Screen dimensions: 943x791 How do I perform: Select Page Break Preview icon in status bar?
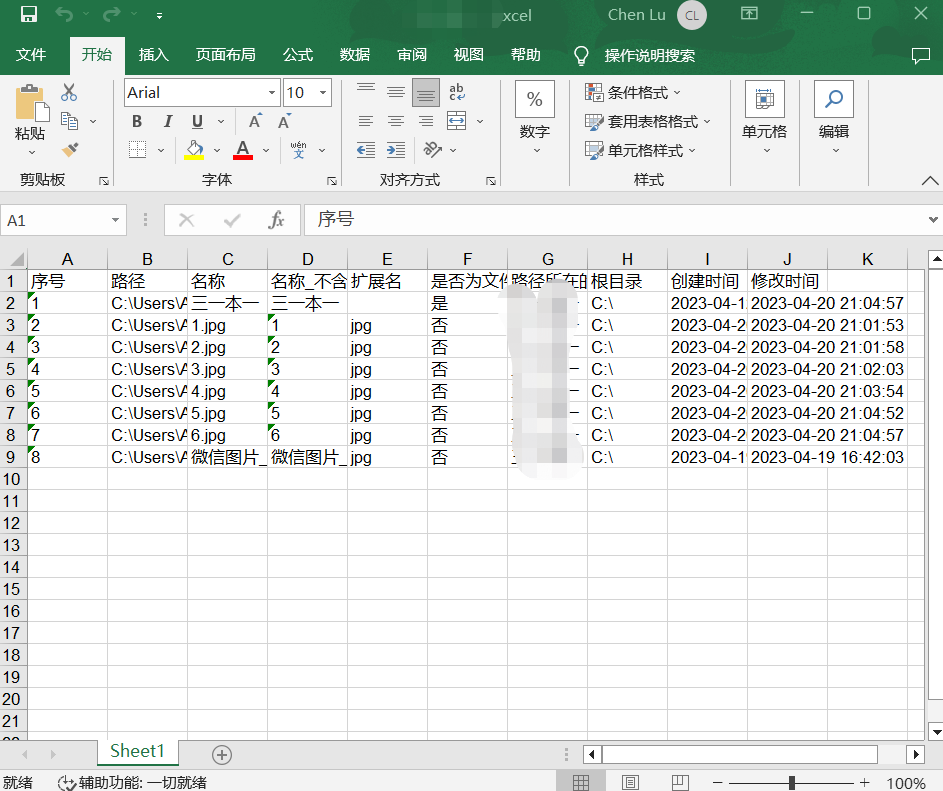click(x=681, y=780)
